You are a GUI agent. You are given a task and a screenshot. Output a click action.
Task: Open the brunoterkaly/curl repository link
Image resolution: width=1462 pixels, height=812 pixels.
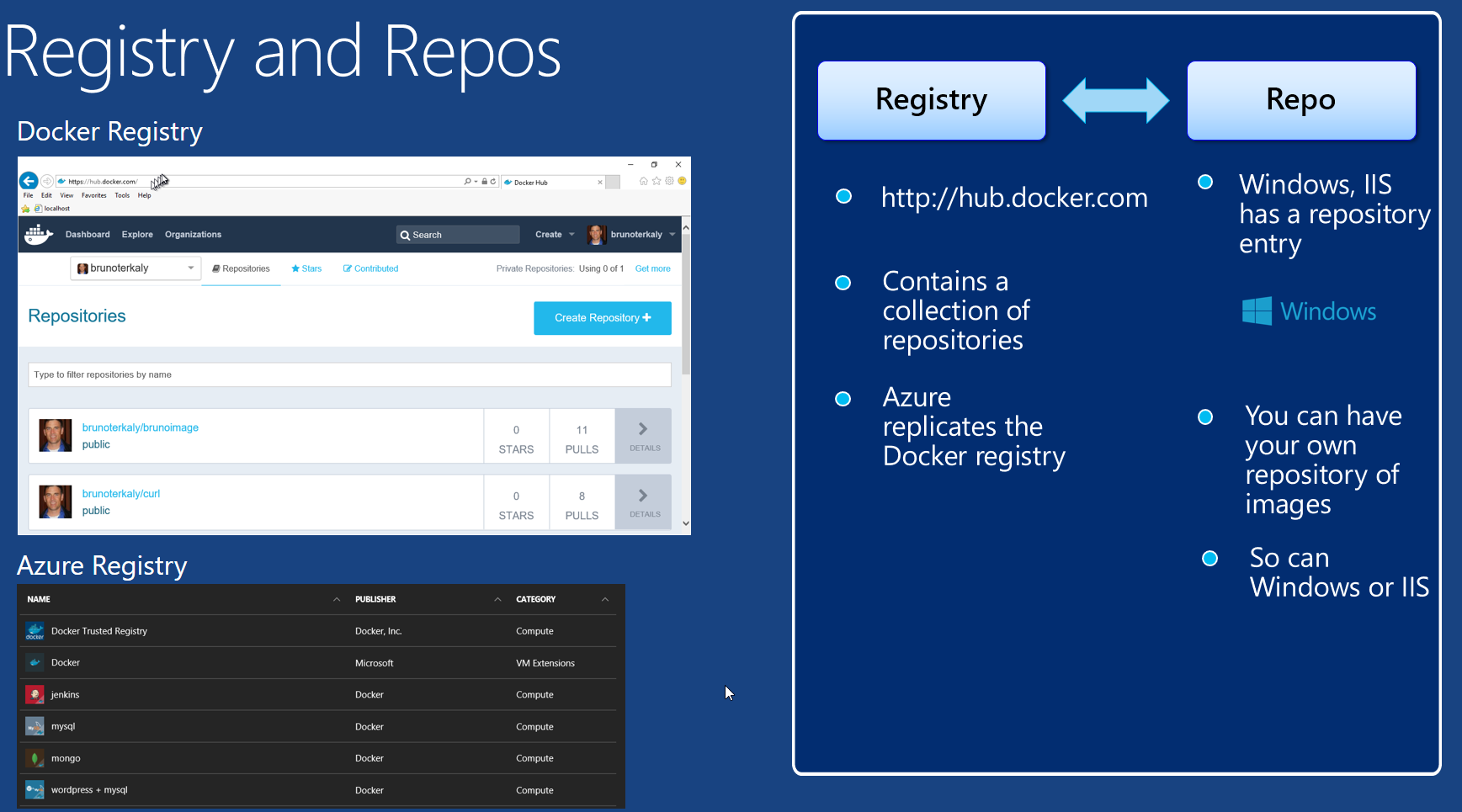(121, 494)
